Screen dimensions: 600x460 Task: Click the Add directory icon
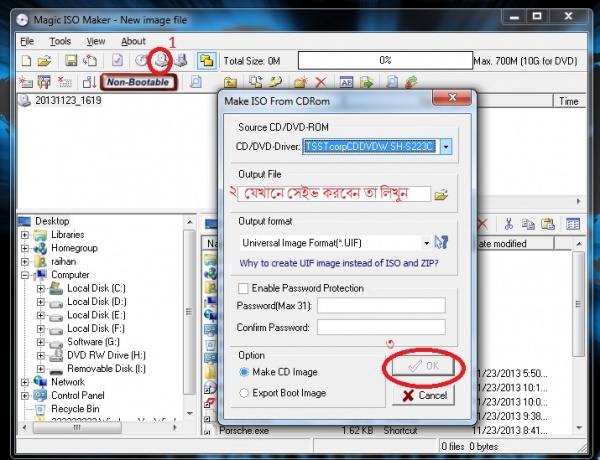click(x=44, y=82)
